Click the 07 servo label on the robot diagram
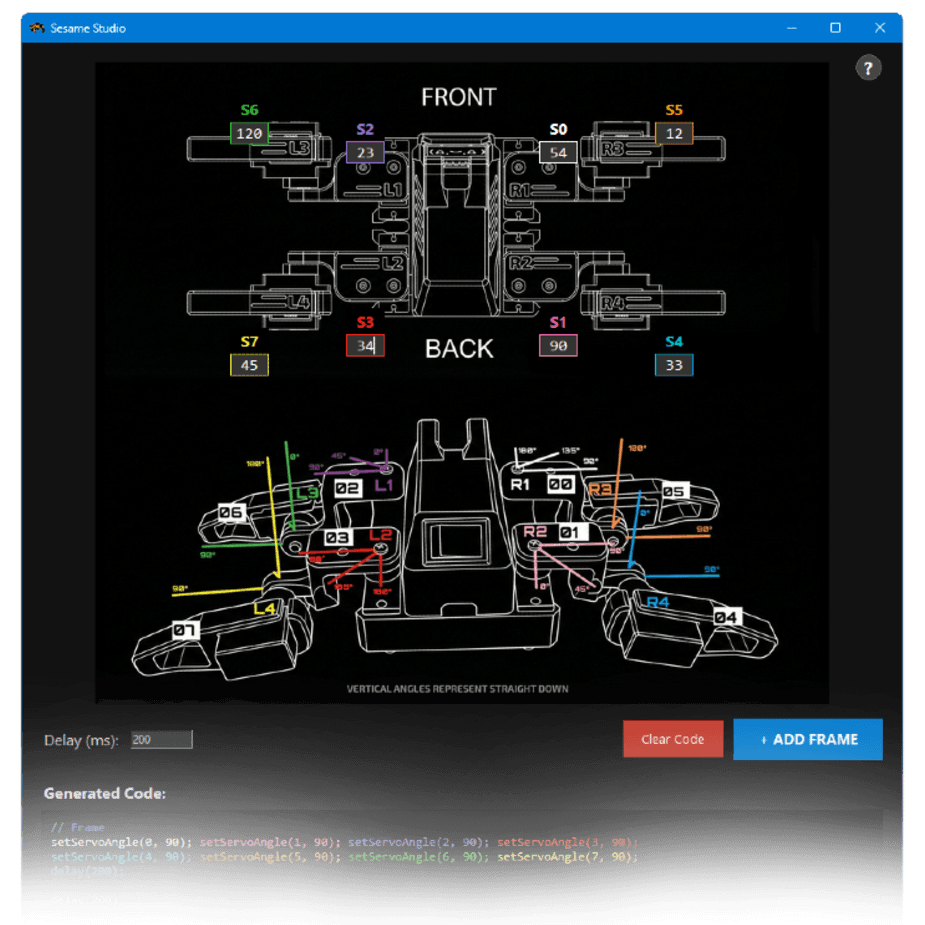The height and width of the screenshot is (925, 925). coord(185,631)
